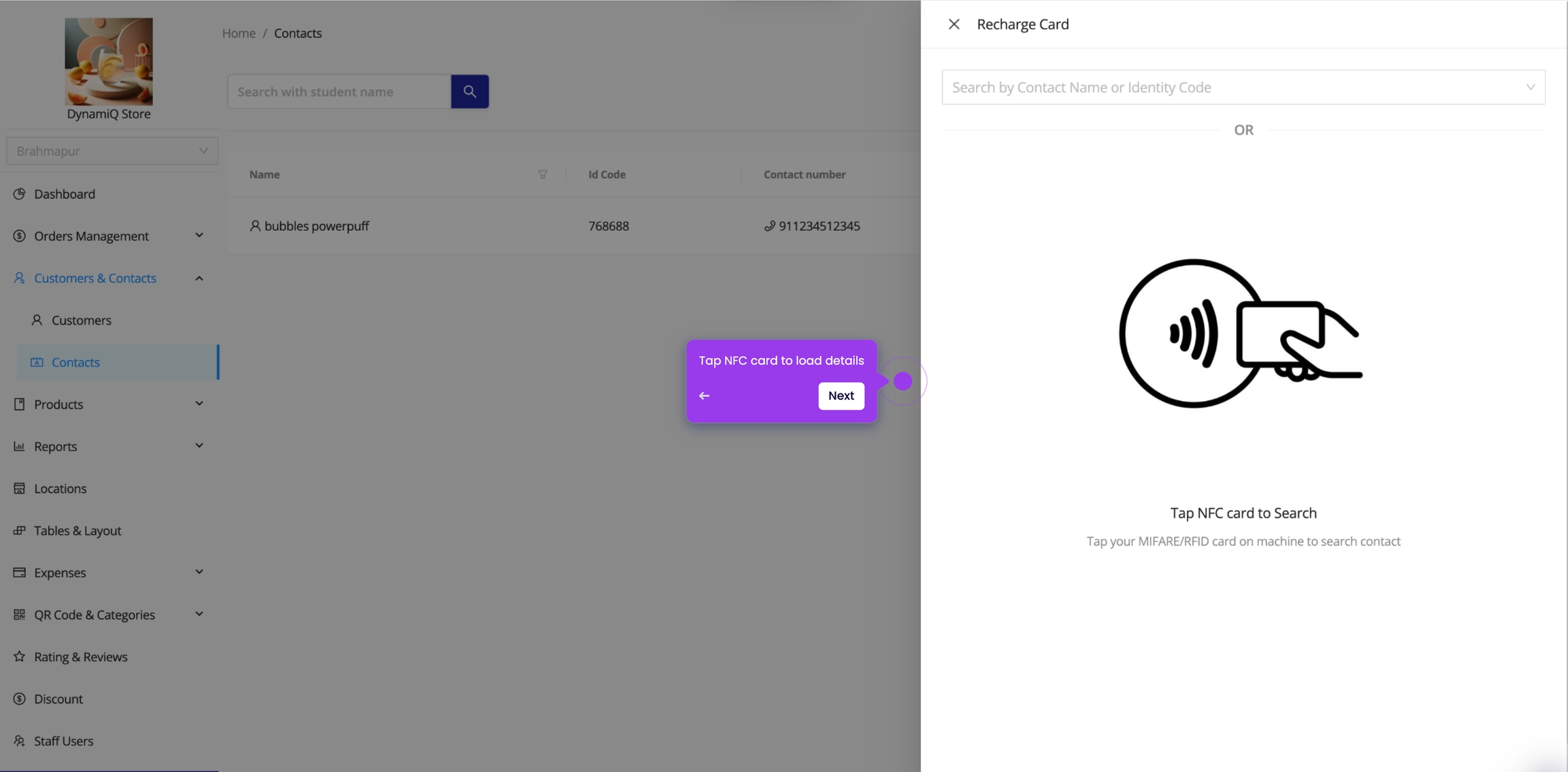1568x772 pixels.
Task: Open the Brahmapur location dropdown
Action: click(x=112, y=151)
